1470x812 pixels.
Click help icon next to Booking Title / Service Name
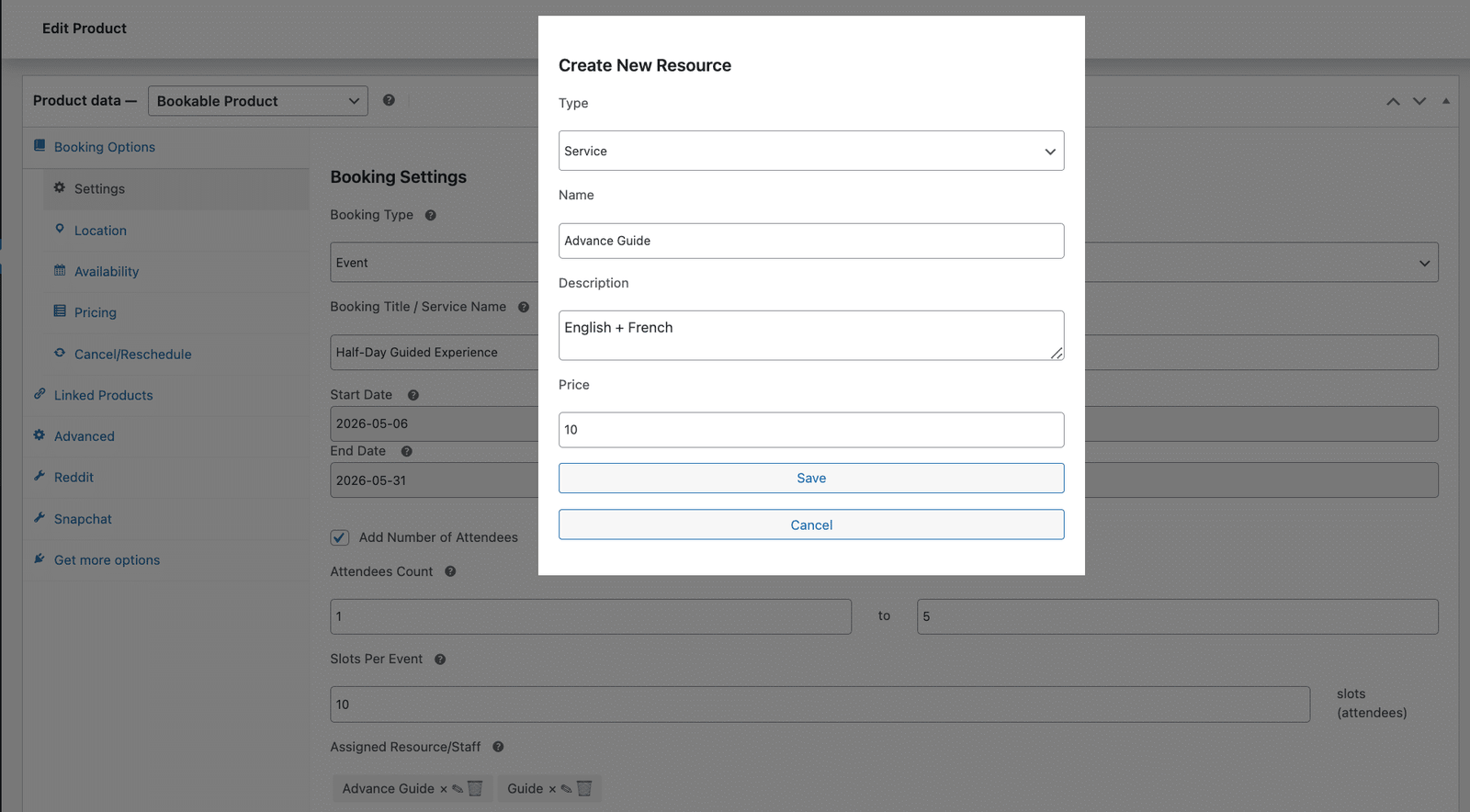tap(524, 308)
